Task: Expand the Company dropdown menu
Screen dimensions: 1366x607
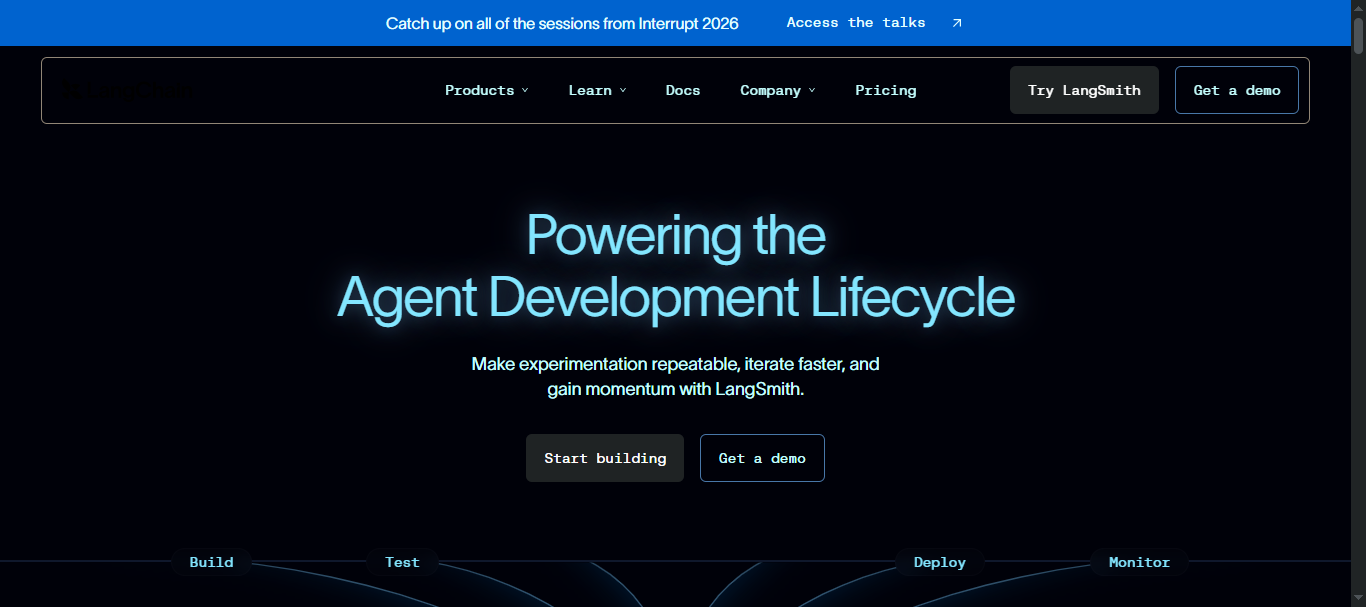Action: click(778, 90)
